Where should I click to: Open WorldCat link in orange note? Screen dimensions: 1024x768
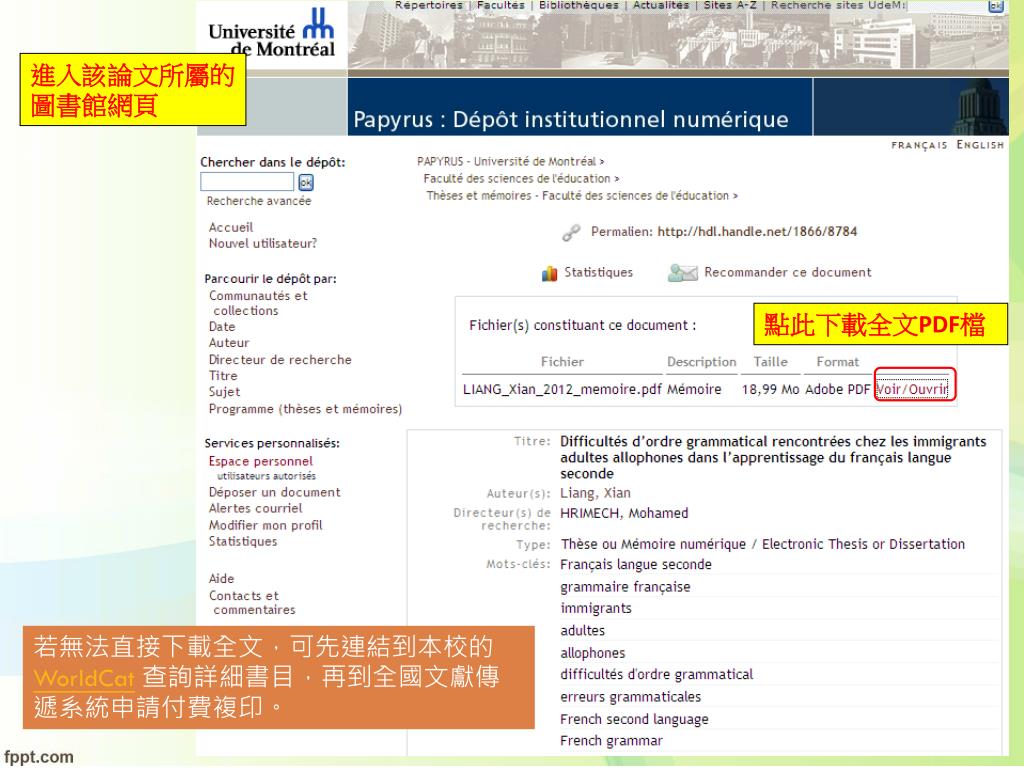[84, 678]
